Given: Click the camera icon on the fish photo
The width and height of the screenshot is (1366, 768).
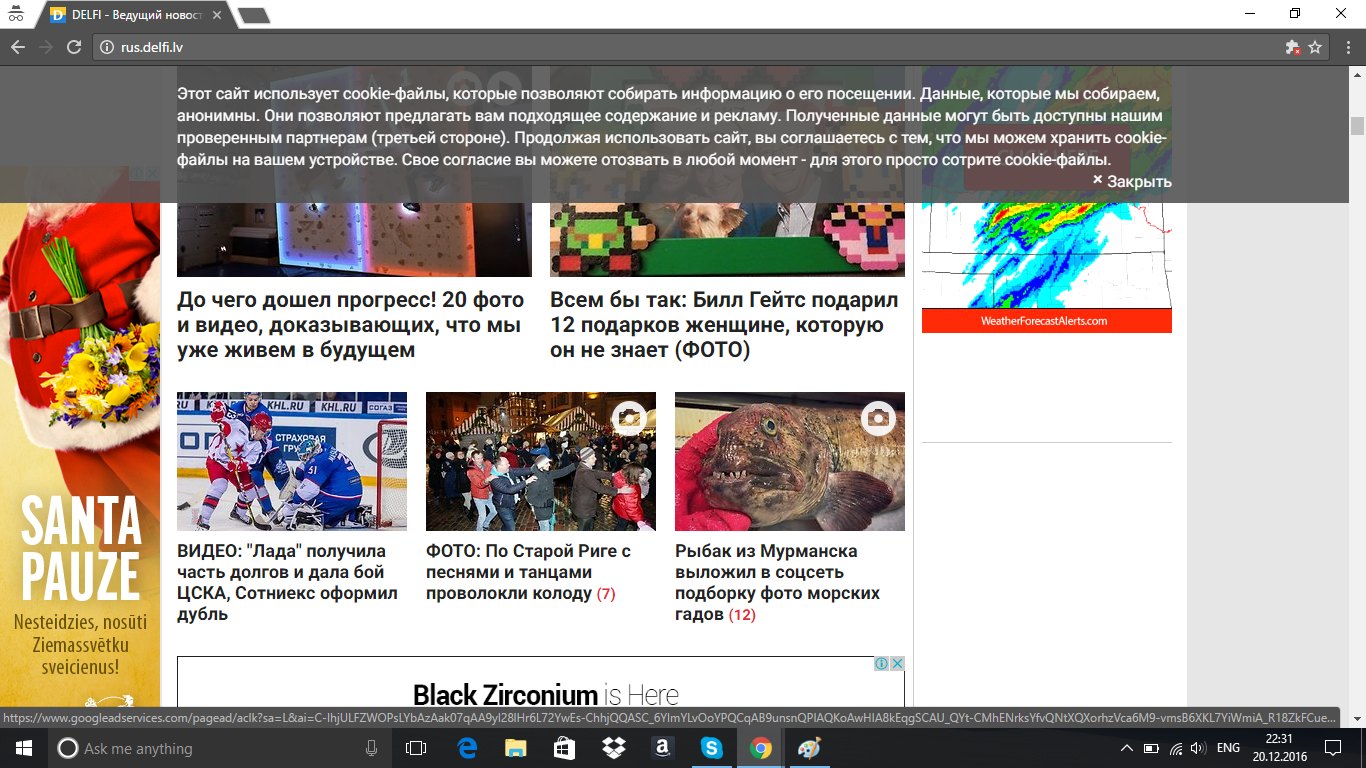Looking at the screenshot, I should (x=878, y=418).
